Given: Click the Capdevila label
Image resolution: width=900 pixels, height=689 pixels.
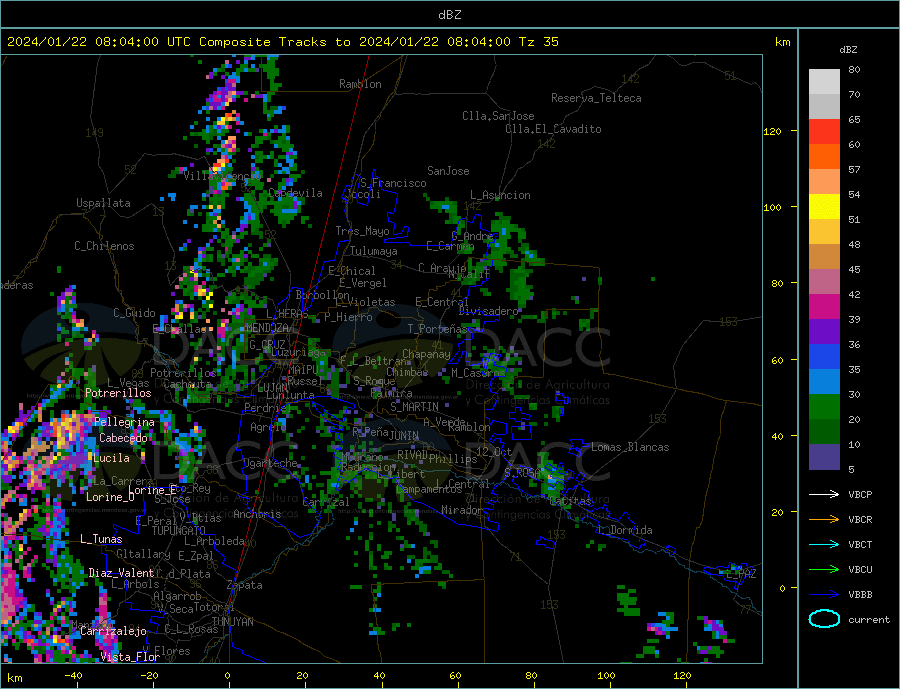Looking at the screenshot, I should point(295,193).
